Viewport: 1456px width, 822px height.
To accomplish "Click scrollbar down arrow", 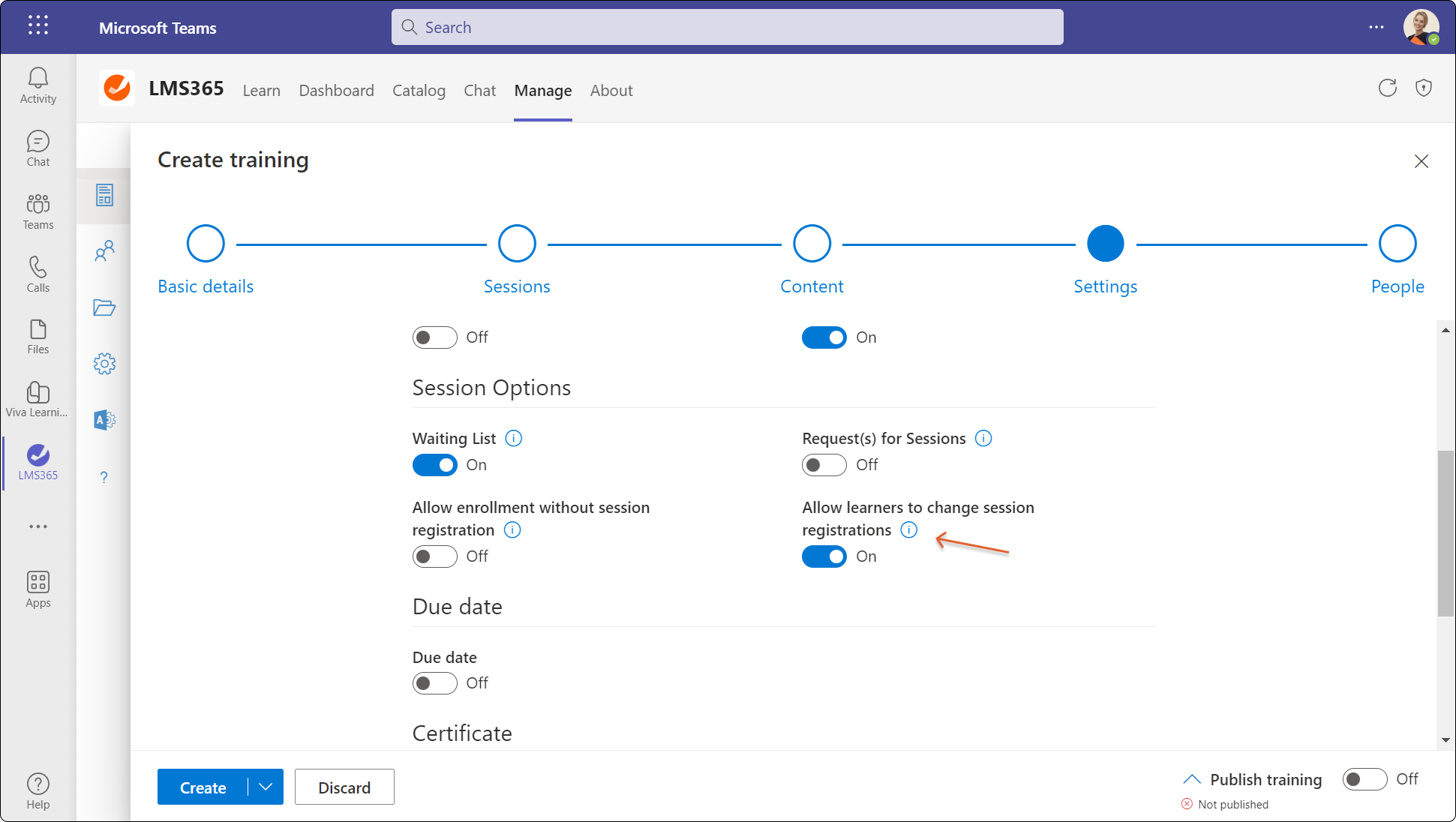I will 1445,741.
